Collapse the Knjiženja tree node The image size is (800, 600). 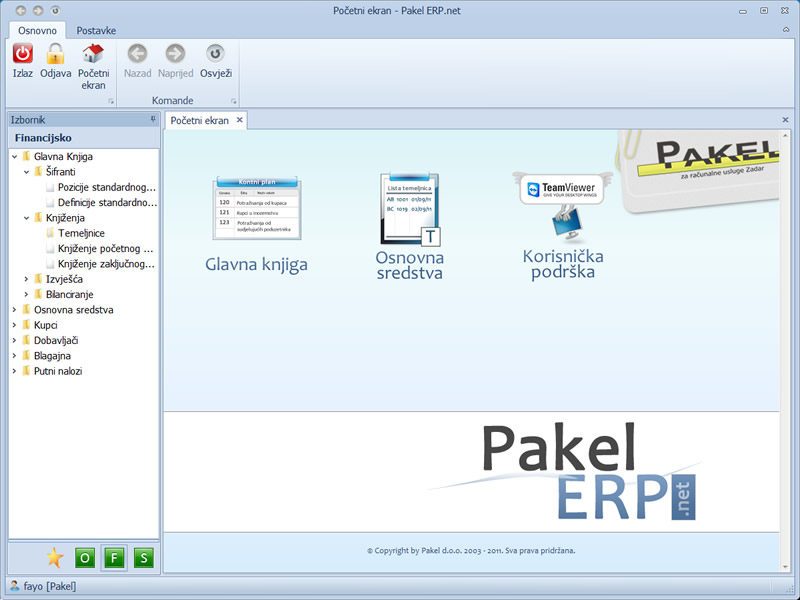26,218
